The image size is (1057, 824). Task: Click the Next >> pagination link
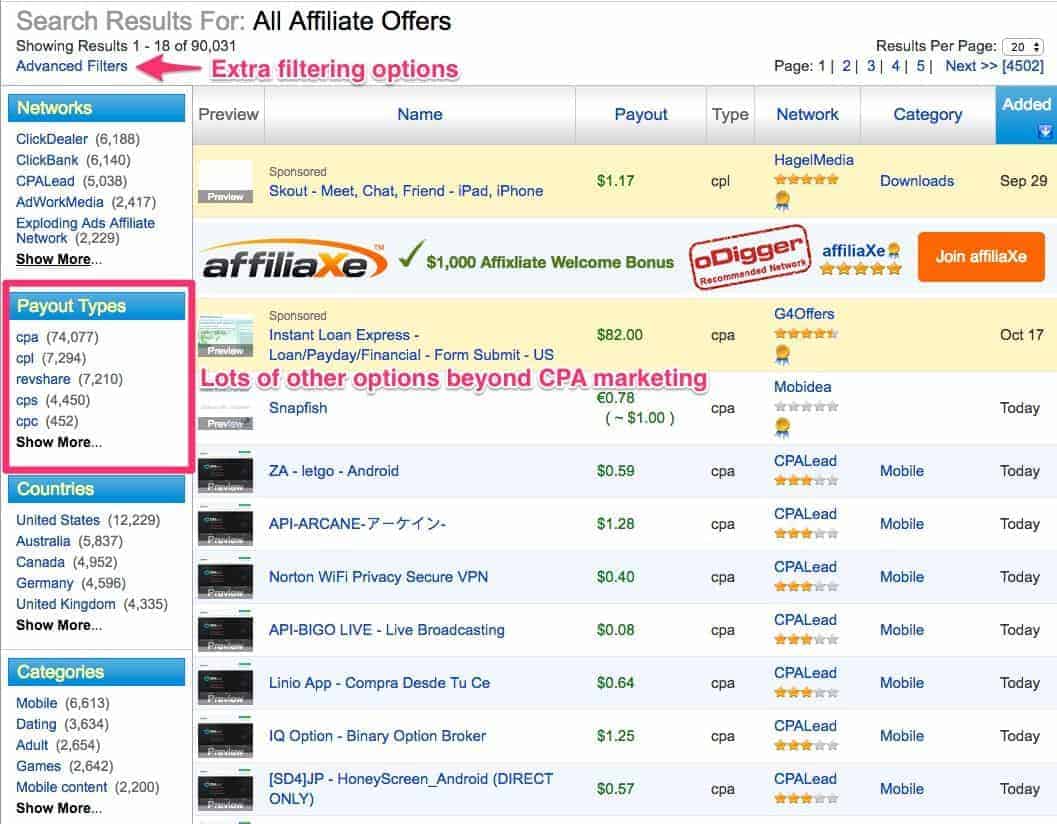971,66
